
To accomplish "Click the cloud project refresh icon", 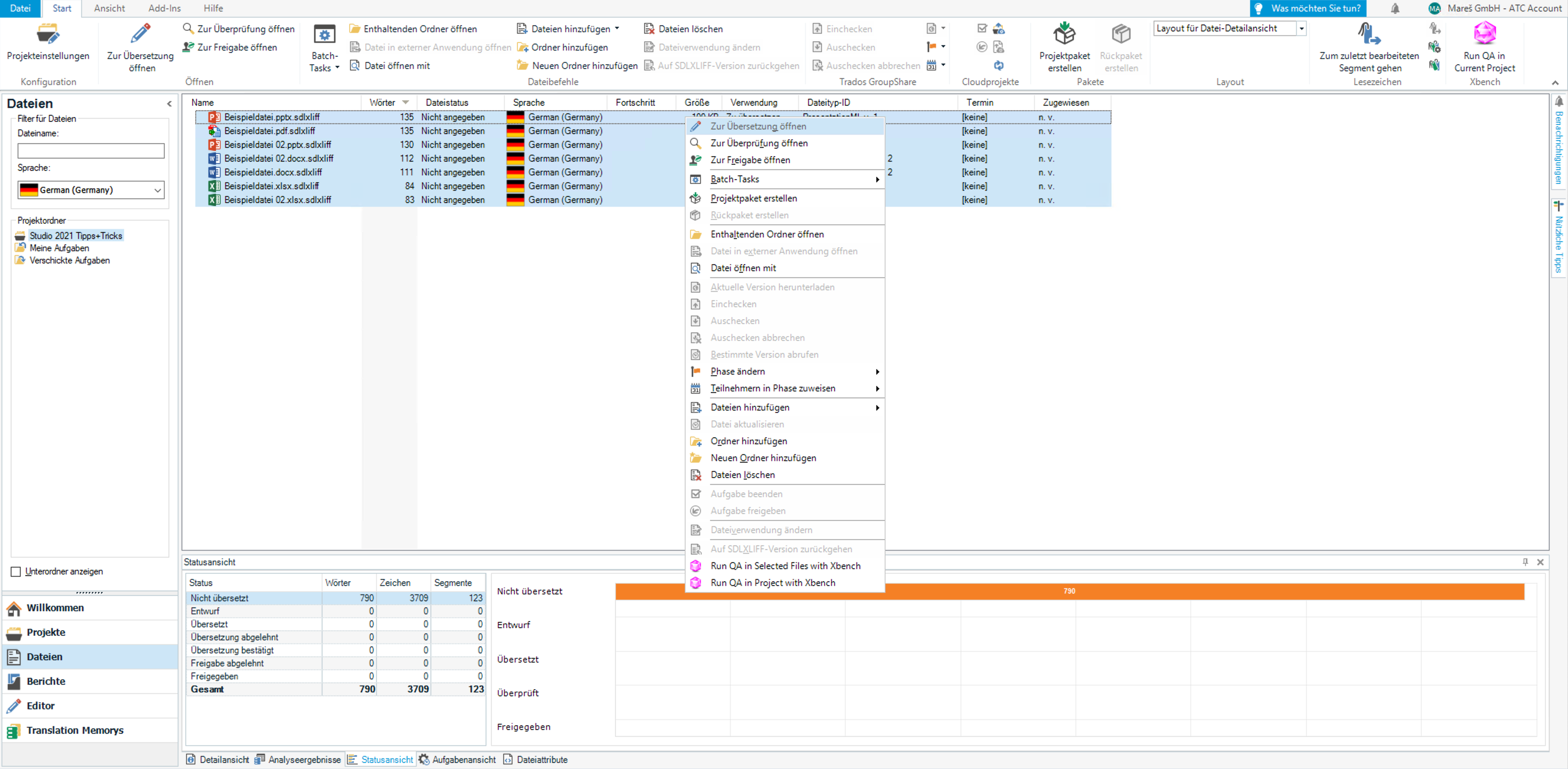I will 999,65.
